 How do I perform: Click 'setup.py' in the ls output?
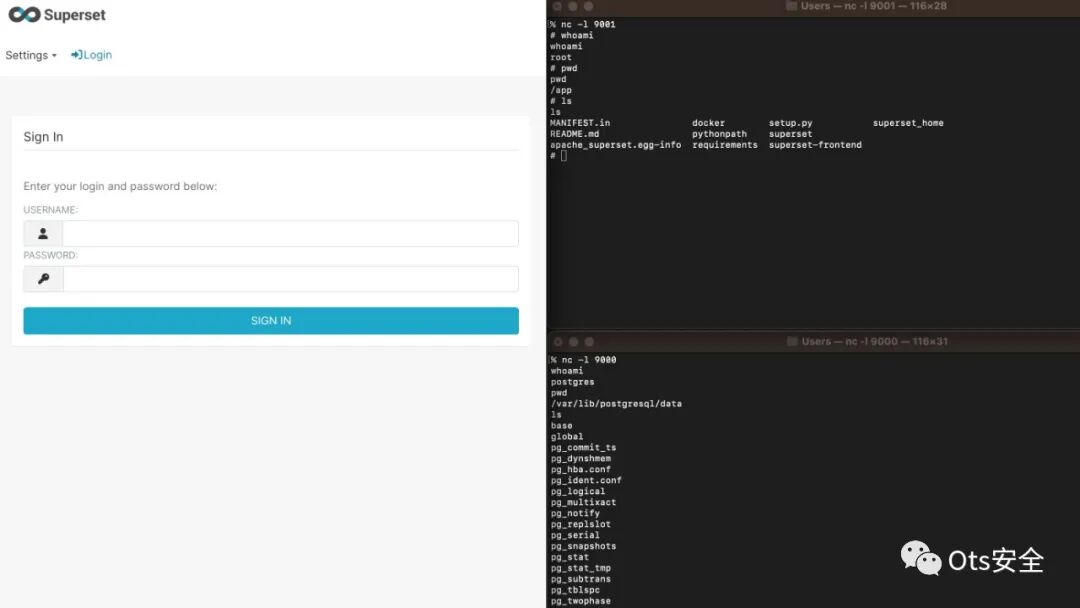pos(791,123)
